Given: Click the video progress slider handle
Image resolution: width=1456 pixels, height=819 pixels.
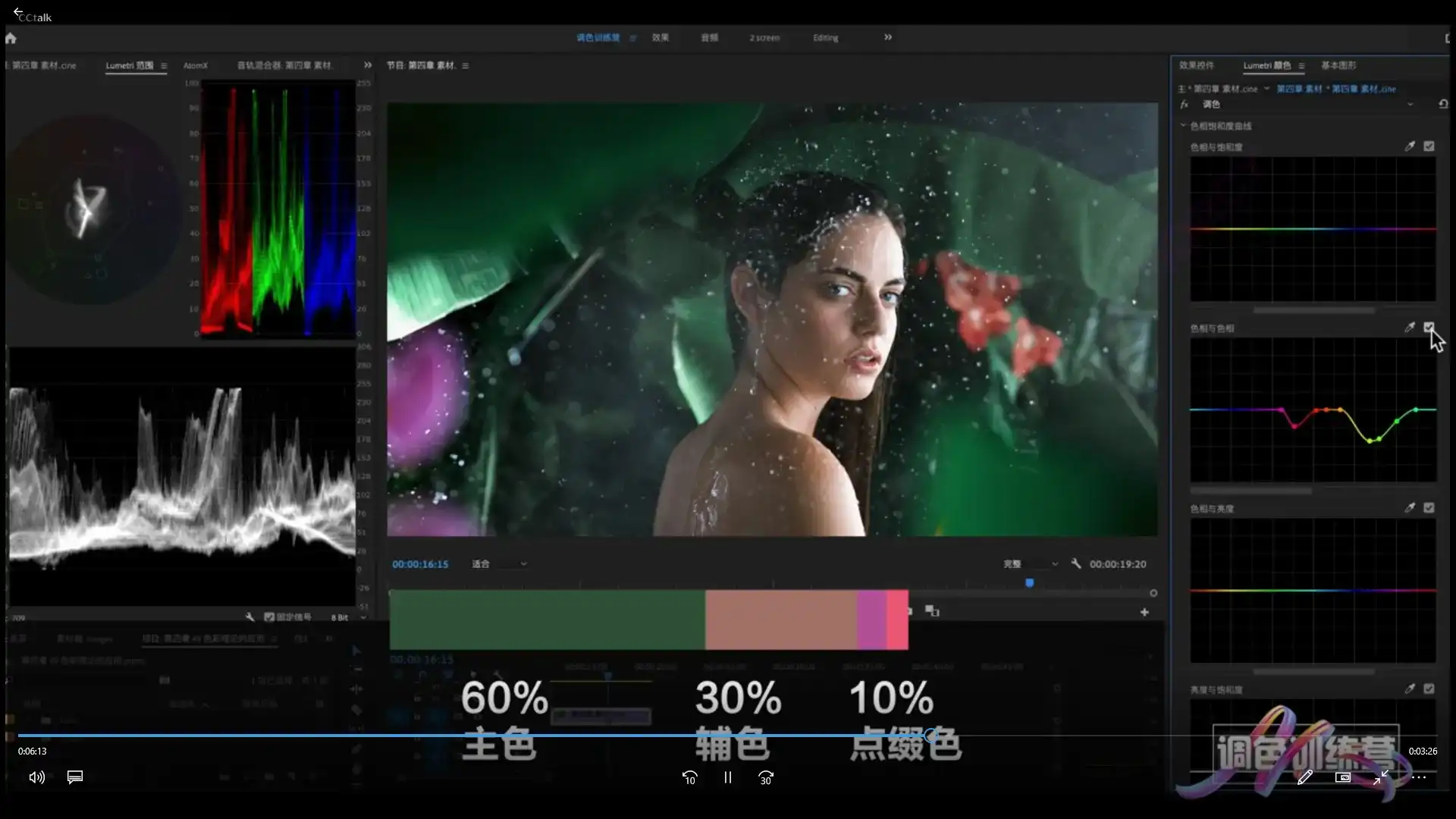Looking at the screenshot, I should (x=931, y=735).
